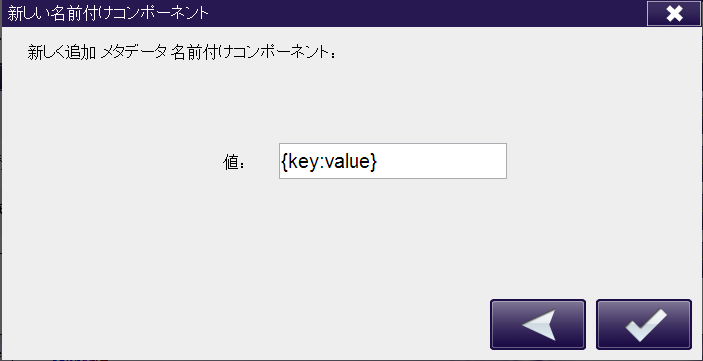Return to the previous step with arrow icon
Image resolution: width=703 pixels, height=361 pixels.
tap(538, 325)
